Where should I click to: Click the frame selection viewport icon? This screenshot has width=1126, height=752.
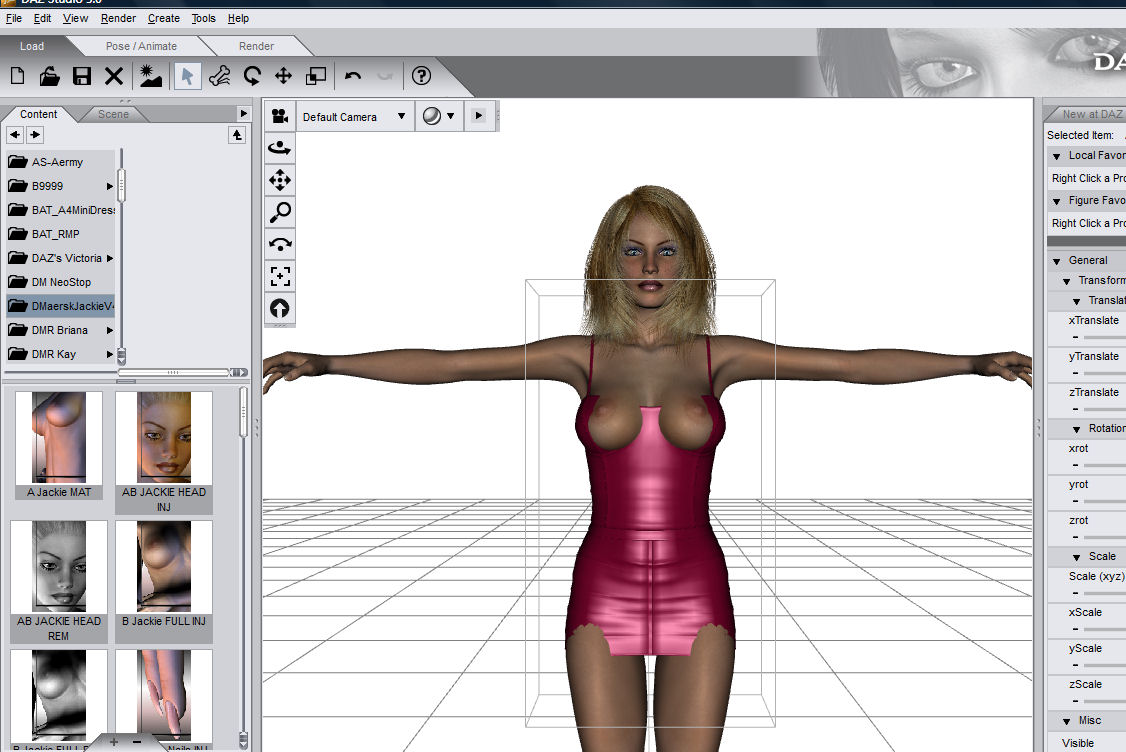280,275
